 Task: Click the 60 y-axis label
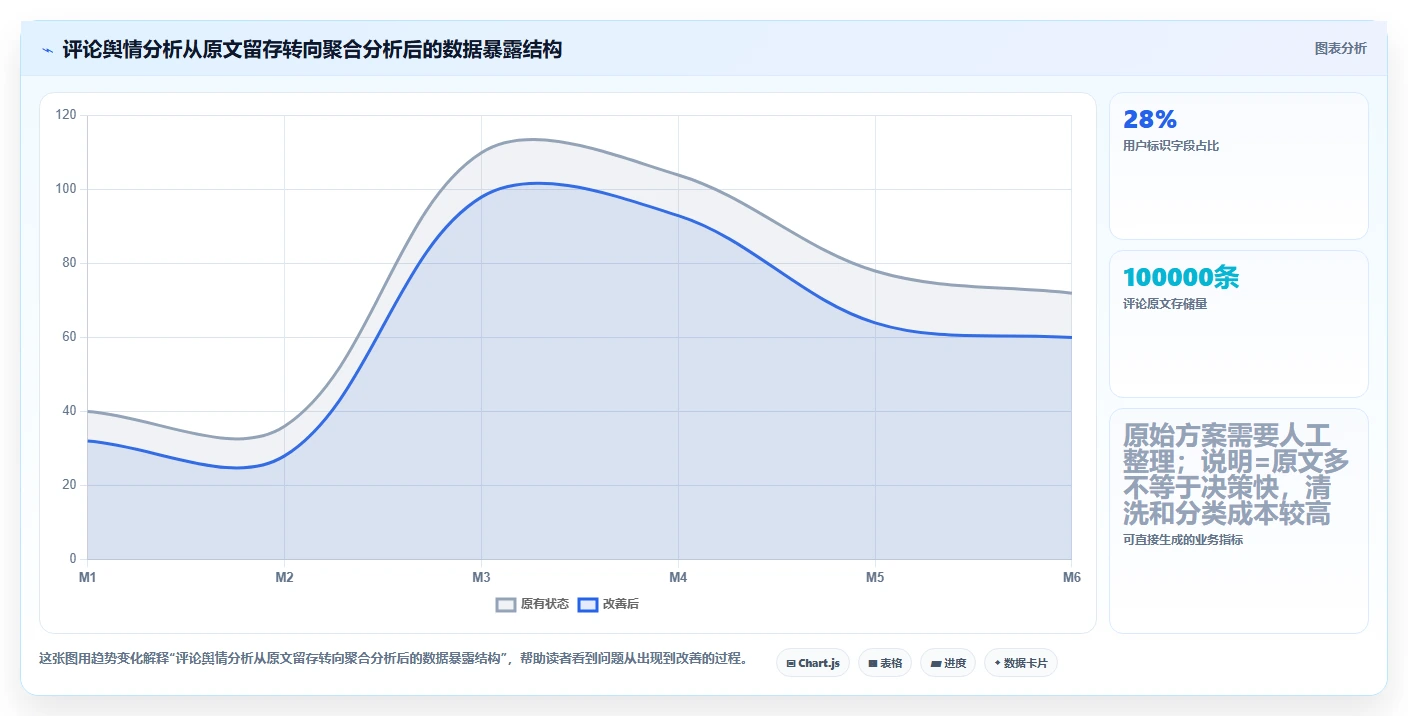pyautogui.click(x=69, y=337)
